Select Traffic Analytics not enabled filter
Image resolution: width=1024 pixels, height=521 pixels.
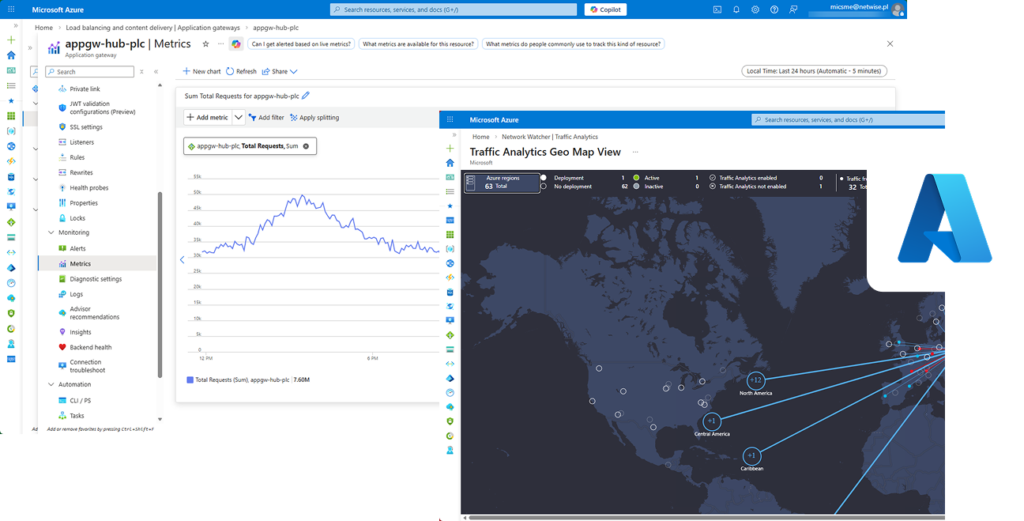click(x=712, y=186)
